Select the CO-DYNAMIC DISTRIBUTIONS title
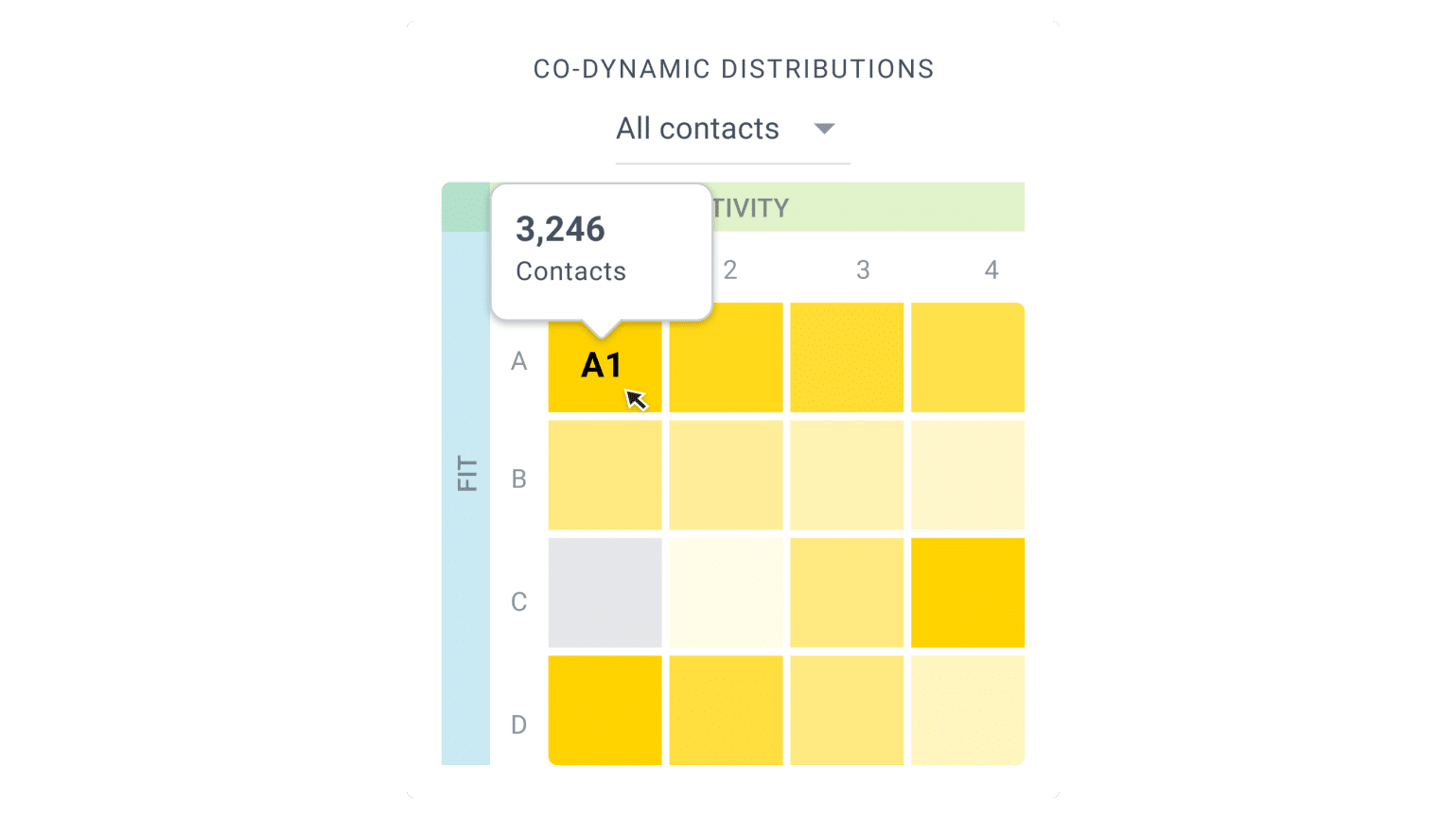Screen dimensions: 1456x819 733,68
